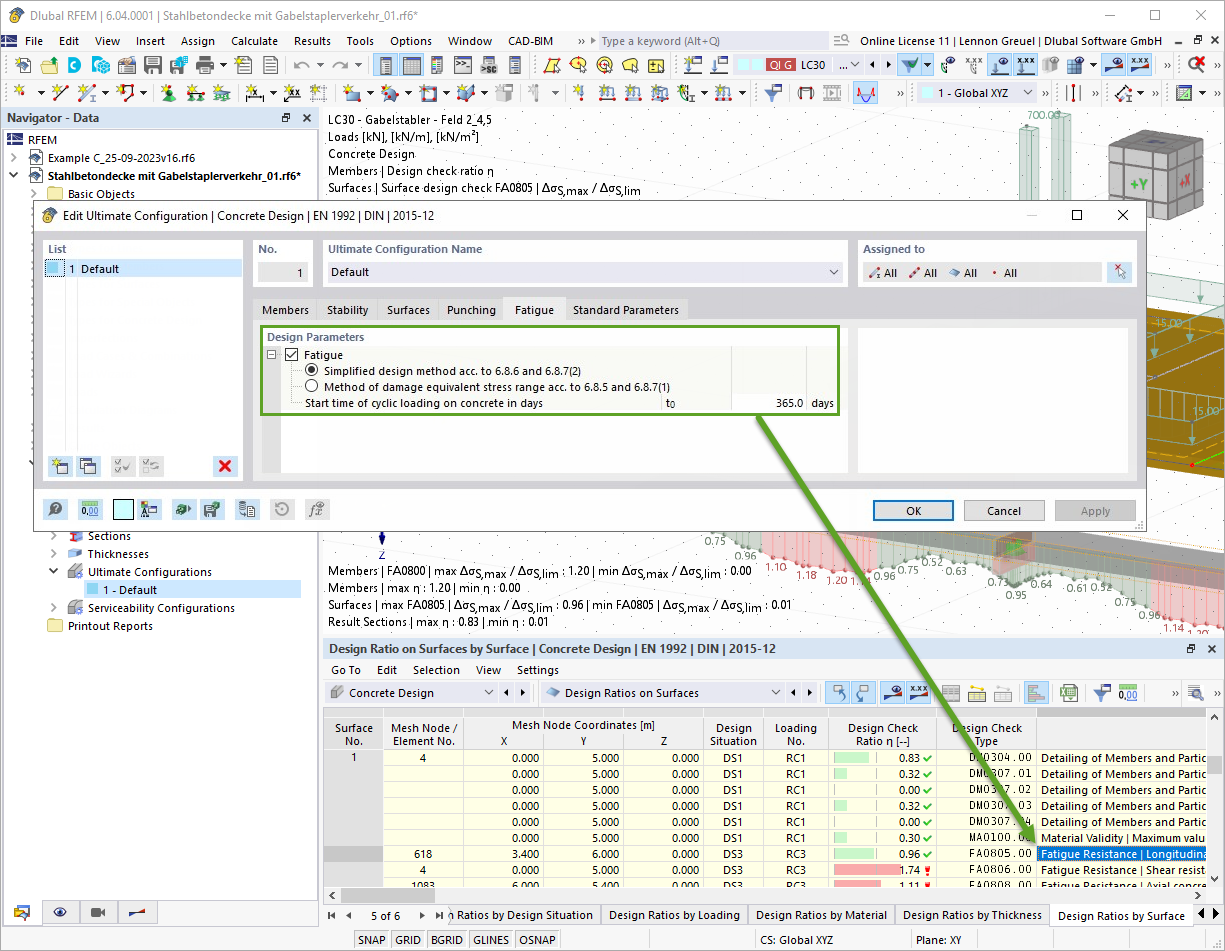Click the Copy configuration icon in dialog list

pos(88,466)
